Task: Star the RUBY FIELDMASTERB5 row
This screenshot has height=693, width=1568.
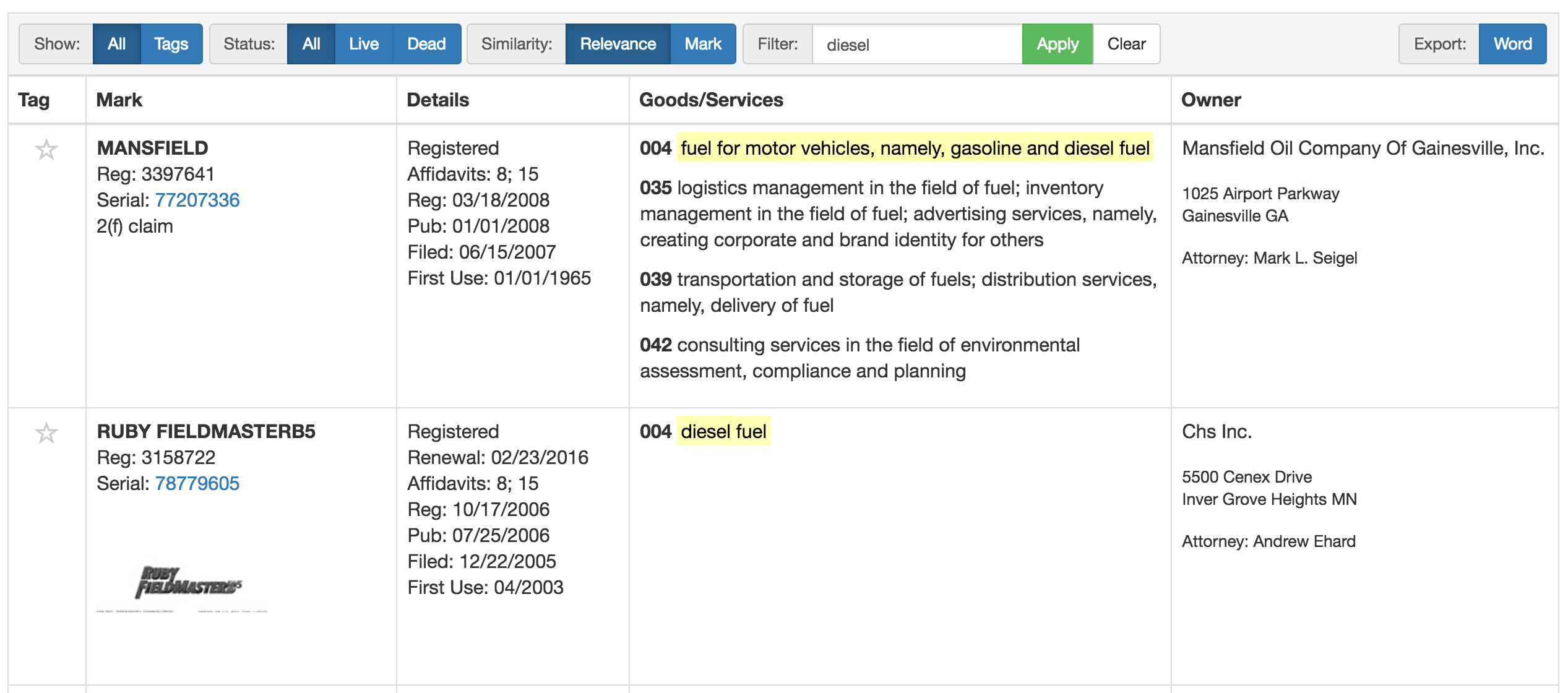Action: [x=46, y=433]
